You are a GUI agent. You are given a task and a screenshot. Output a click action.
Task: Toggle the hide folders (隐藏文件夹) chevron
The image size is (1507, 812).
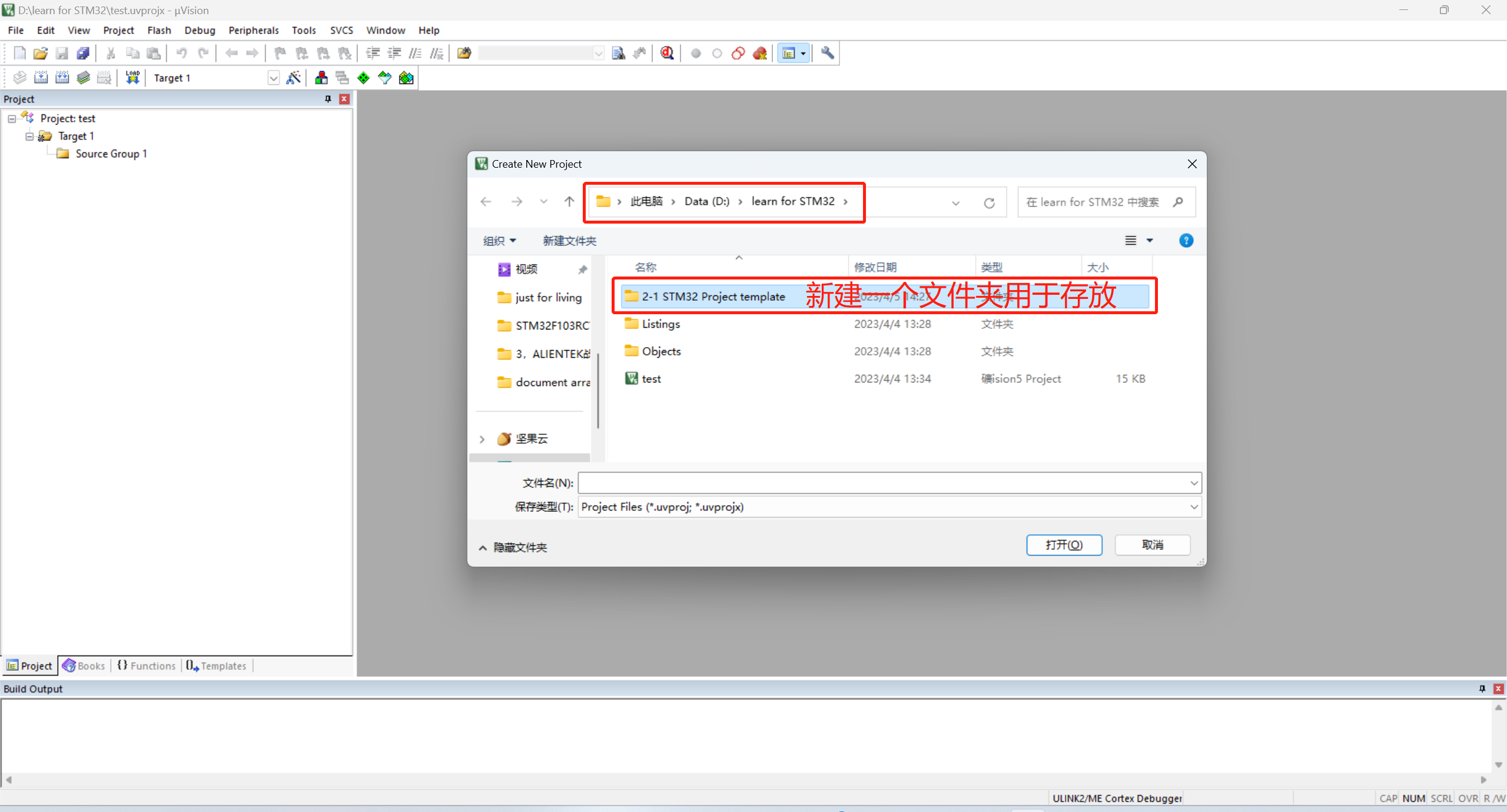[483, 548]
